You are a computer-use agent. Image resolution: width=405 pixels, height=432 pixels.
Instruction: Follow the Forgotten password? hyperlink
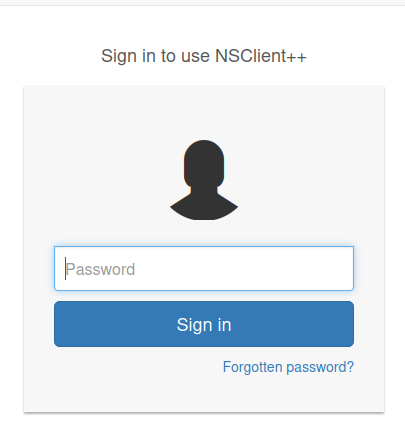coord(288,367)
